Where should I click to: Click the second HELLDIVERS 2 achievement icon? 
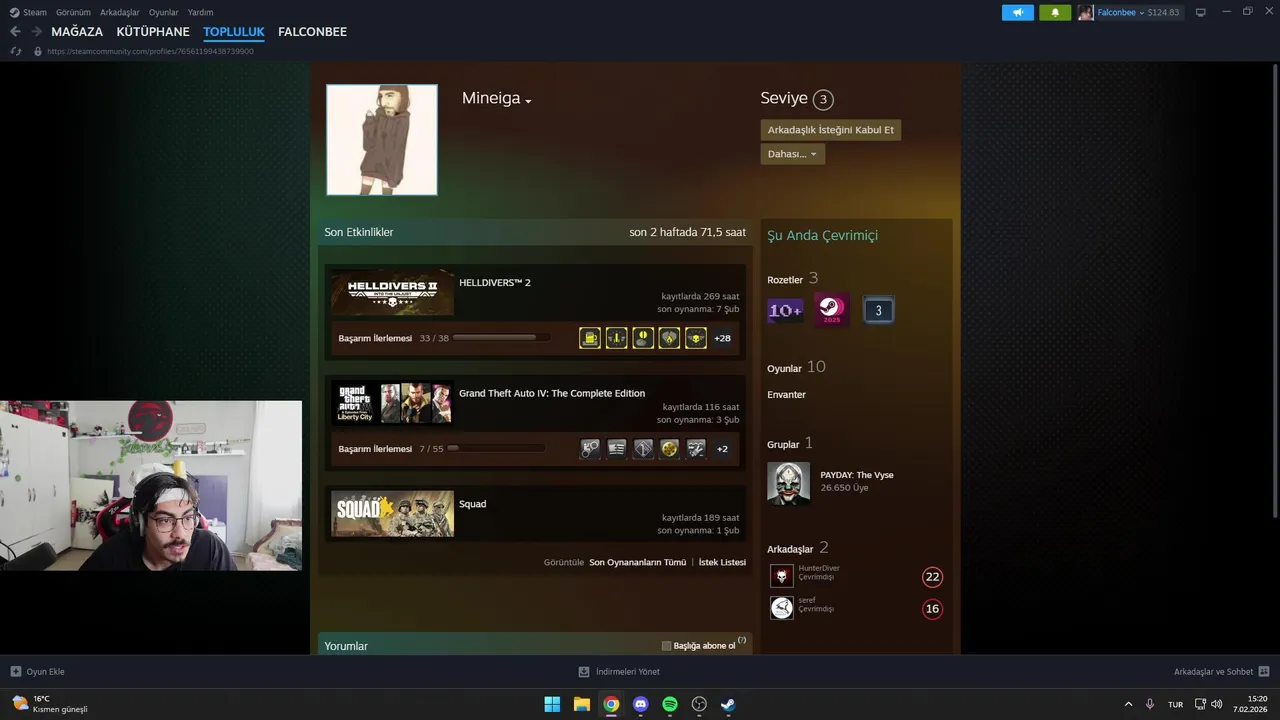(x=616, y=338)
